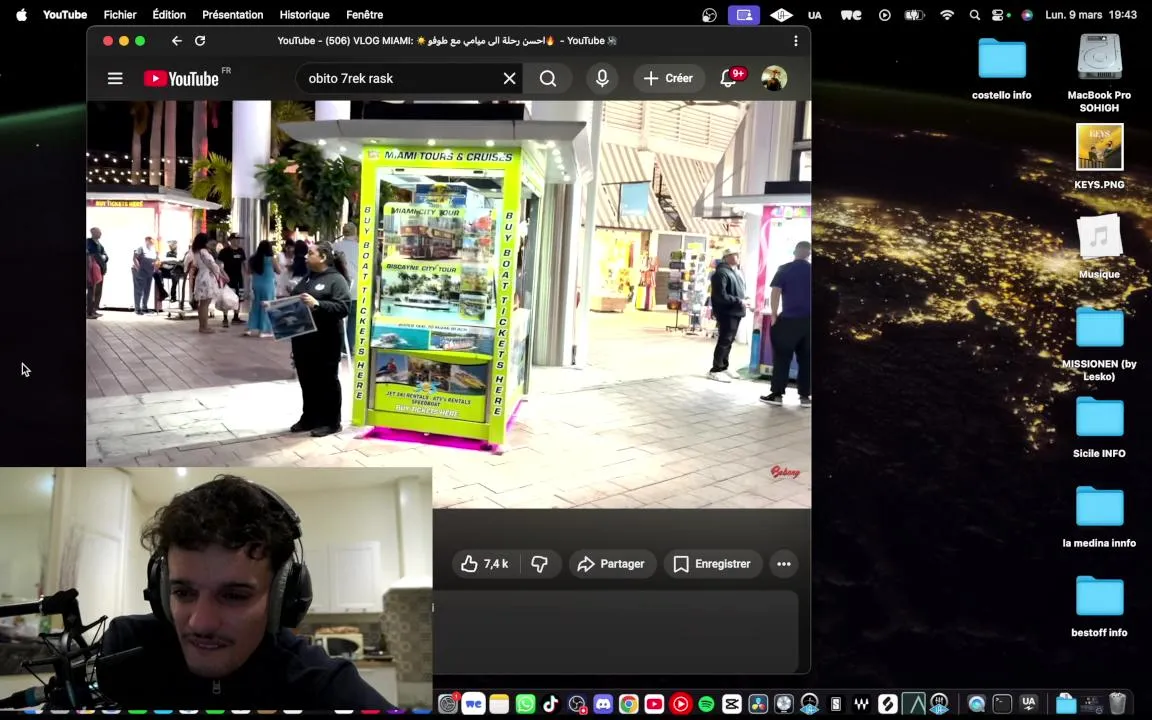
Task: Click the WeTransfer icon in menu bar
Action: 851,15
